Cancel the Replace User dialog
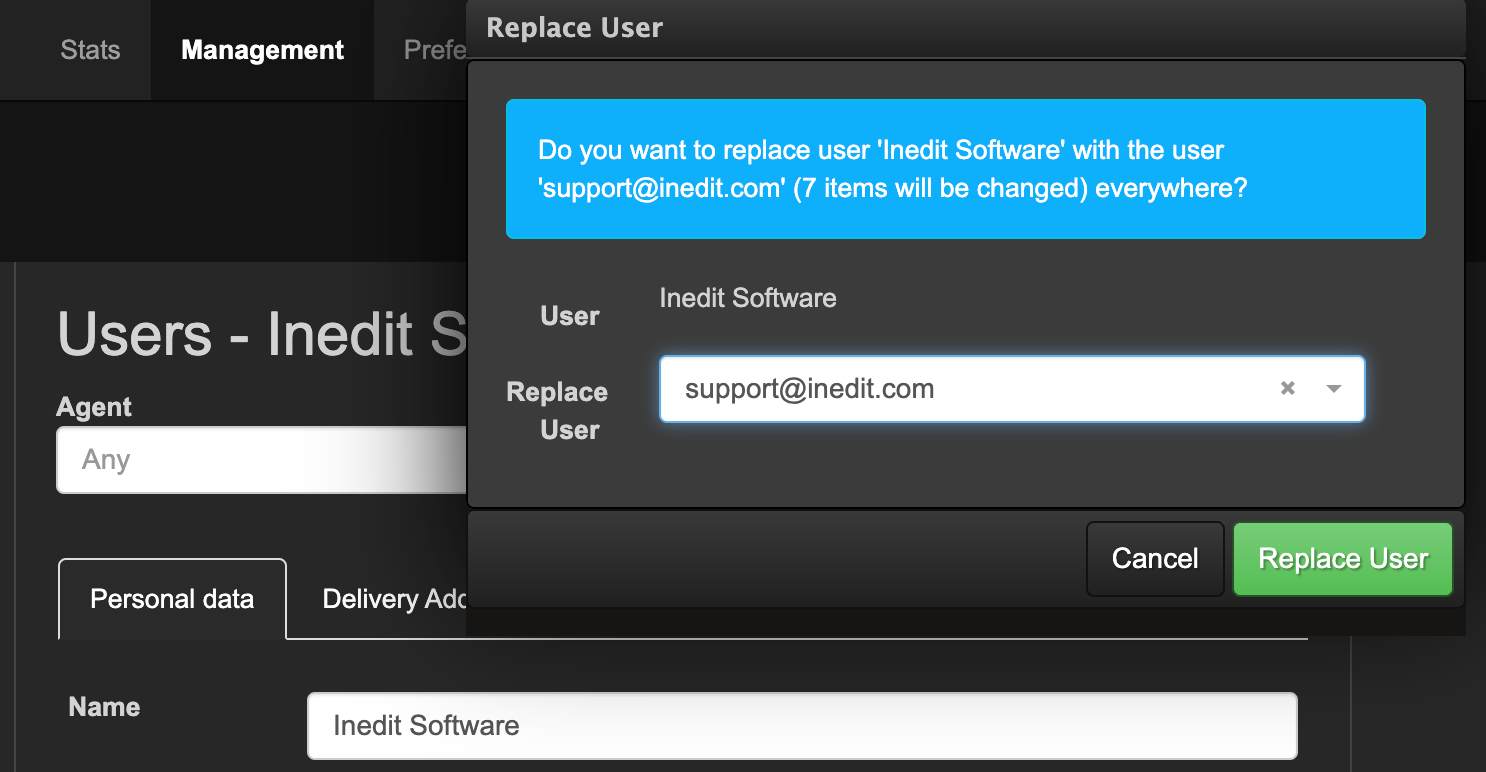 tap(1155, 559)
